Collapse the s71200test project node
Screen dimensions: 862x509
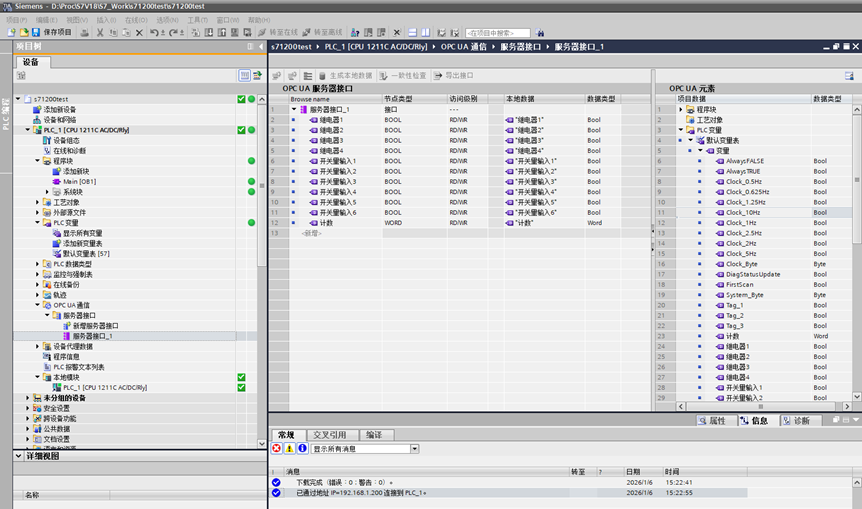(18, 99)
